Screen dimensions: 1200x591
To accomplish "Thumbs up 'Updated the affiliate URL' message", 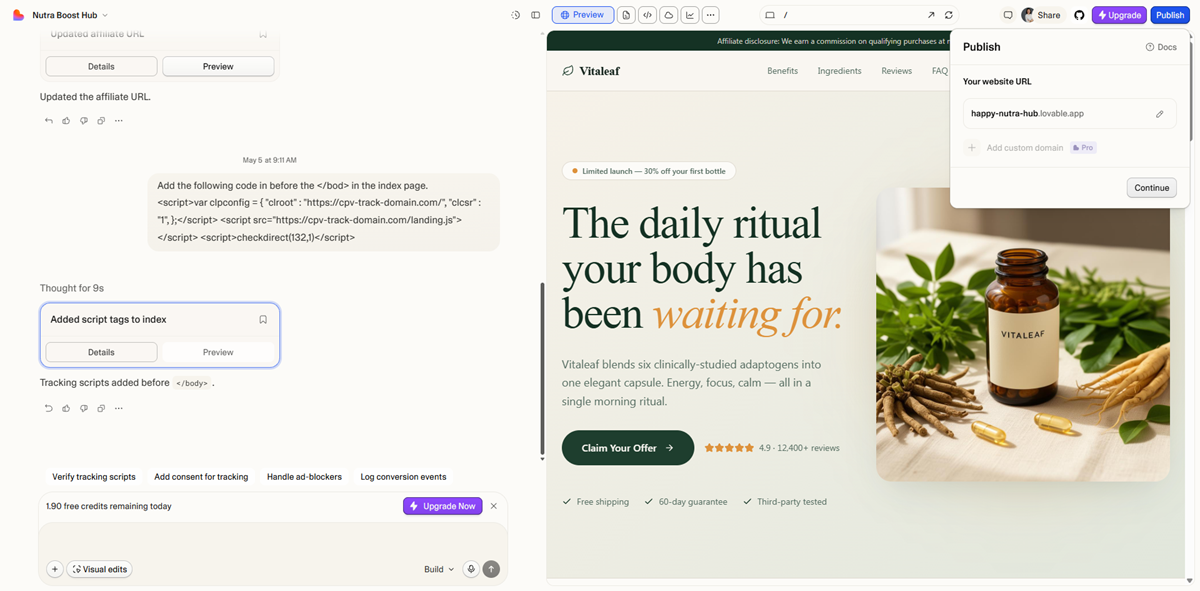I will coord(66,121).
